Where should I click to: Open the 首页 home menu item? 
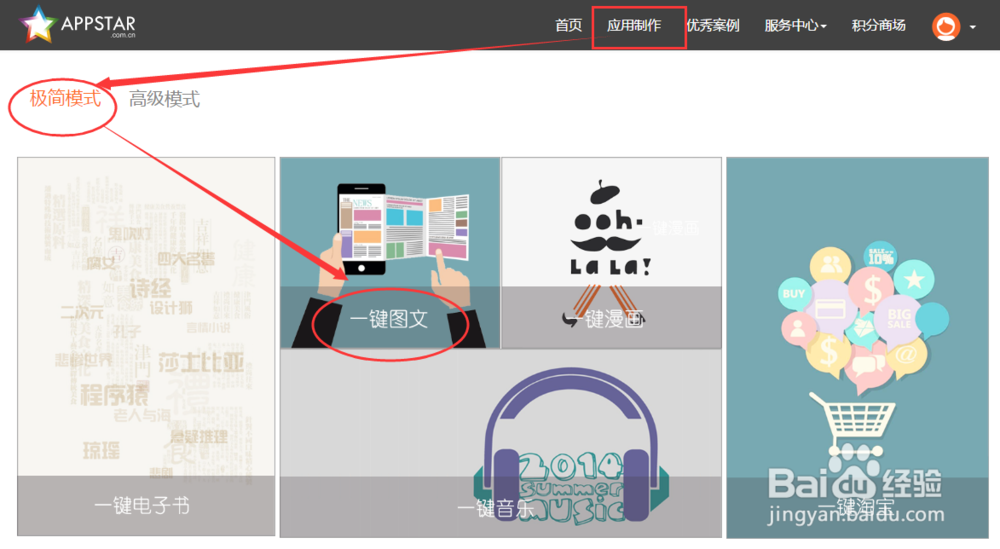(x=568, y=26)
